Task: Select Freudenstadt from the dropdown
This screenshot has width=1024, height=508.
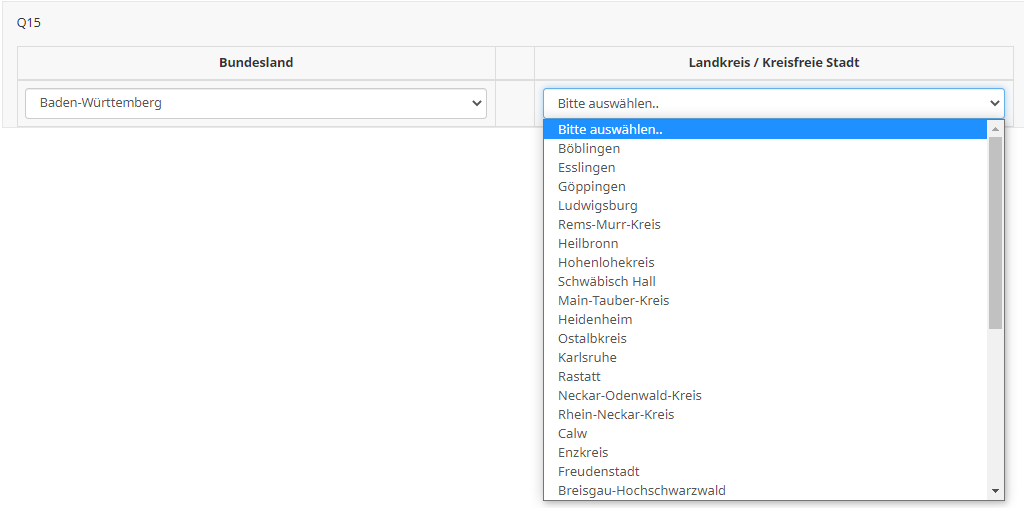Action: click(599, 472)
